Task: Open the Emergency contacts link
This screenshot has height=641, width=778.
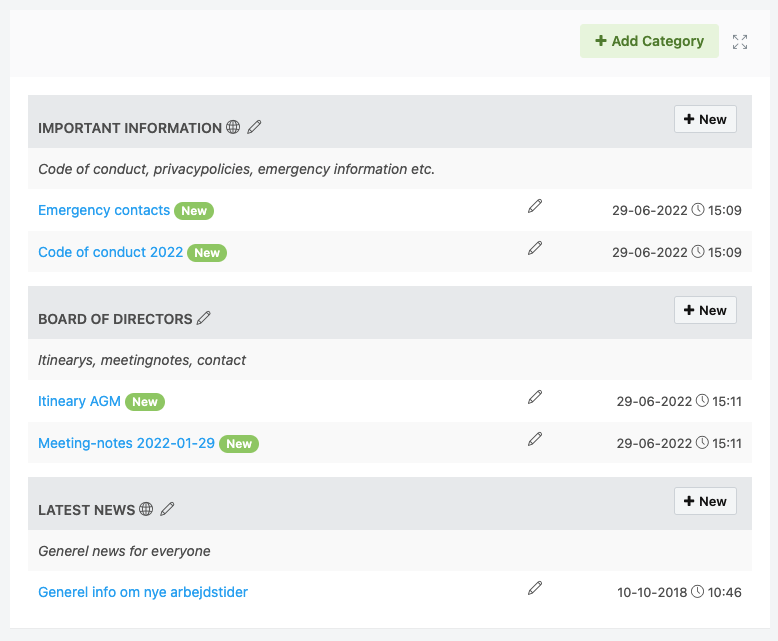Action: 104,210
